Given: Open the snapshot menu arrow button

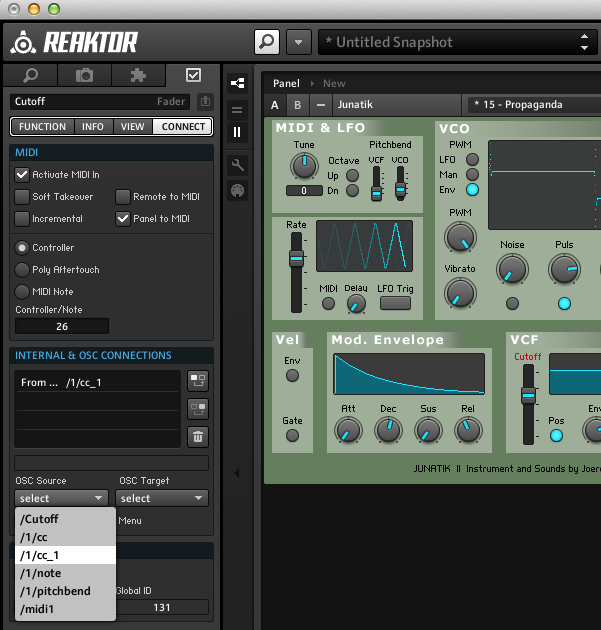Looking at the screenshot, I should tap(298, 42).
